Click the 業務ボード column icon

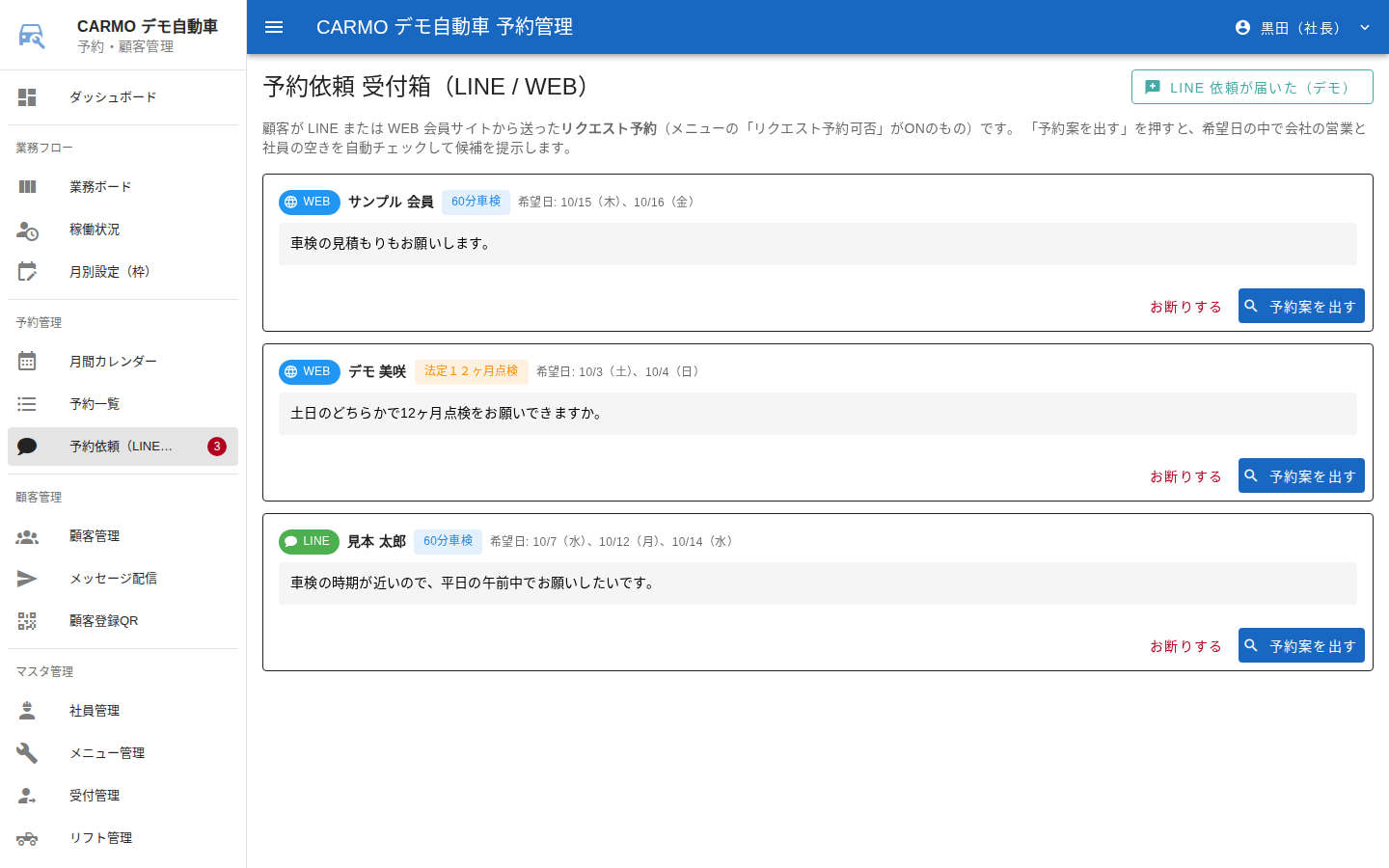27,187
